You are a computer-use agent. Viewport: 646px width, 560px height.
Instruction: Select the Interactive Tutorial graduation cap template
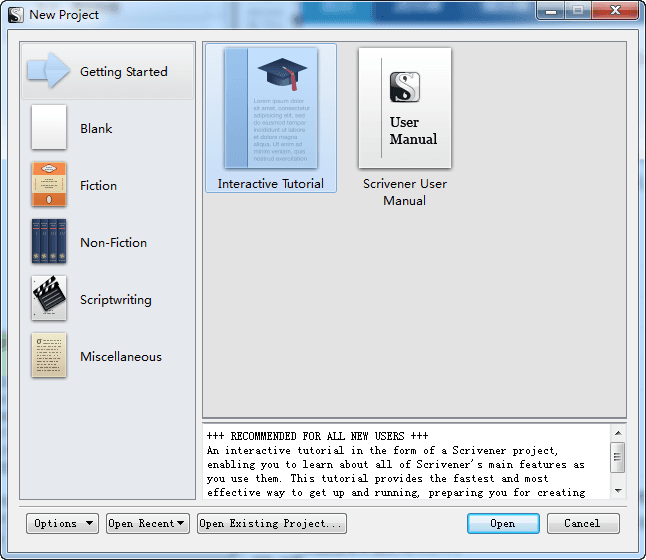(271, 109)
